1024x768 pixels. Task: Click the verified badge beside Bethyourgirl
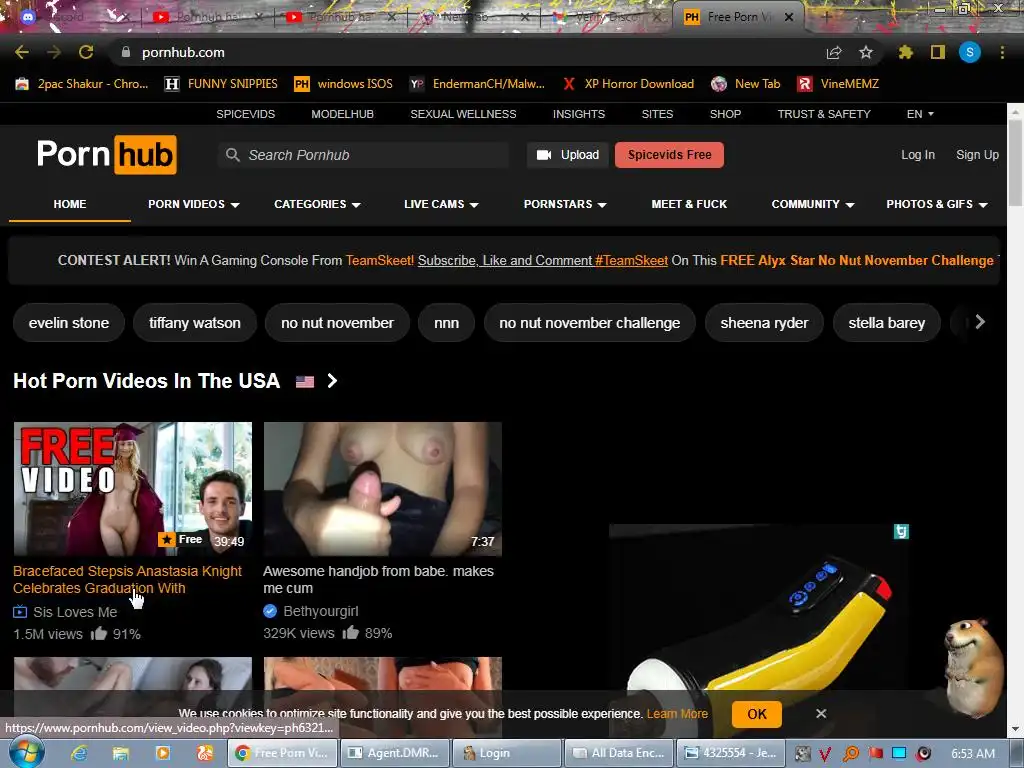click(x=270, y=611)
